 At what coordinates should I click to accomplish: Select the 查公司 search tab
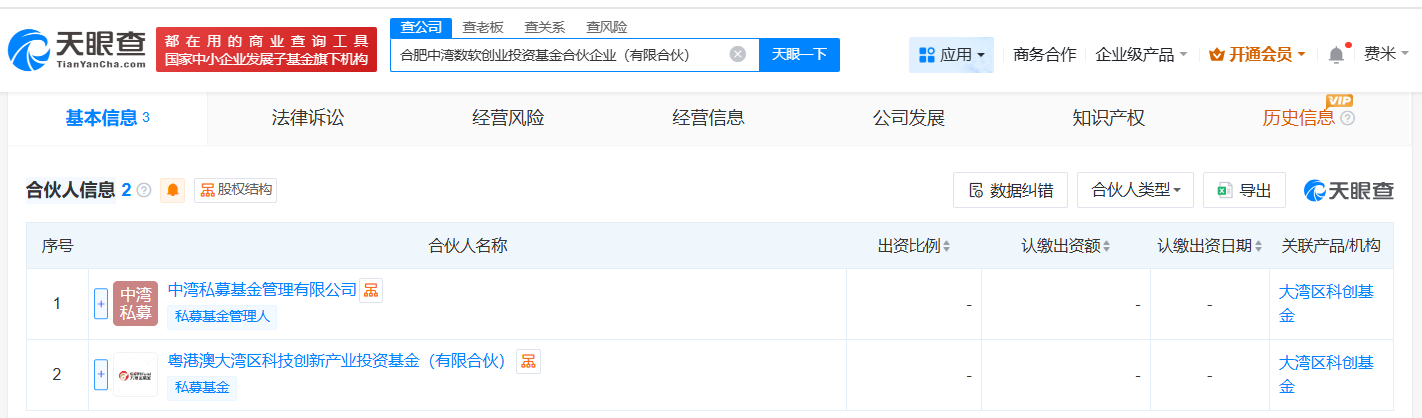coord(420,27)
